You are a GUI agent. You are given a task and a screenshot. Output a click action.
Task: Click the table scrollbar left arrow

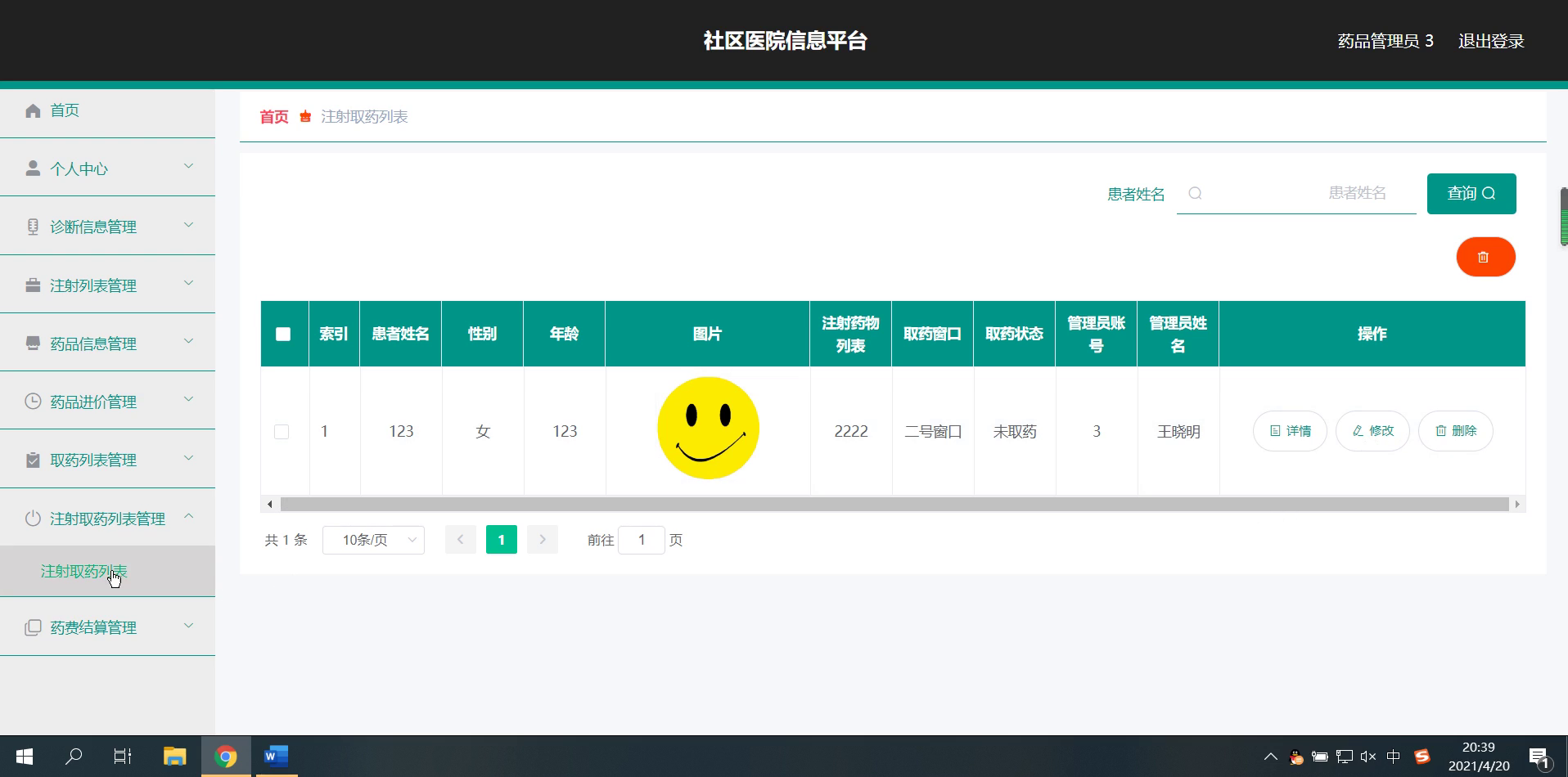pyautogui.click(x=270, y=504)
